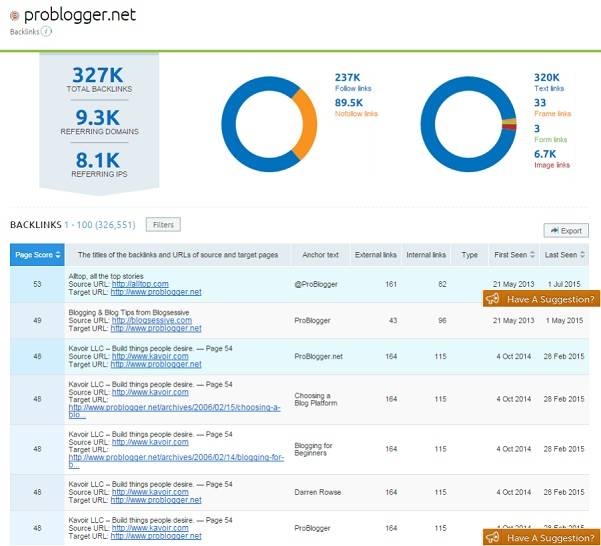601x546 pixels.
Task: Open kavoir.com link in Blogging for Beginners row
Action: coord(150,442)
